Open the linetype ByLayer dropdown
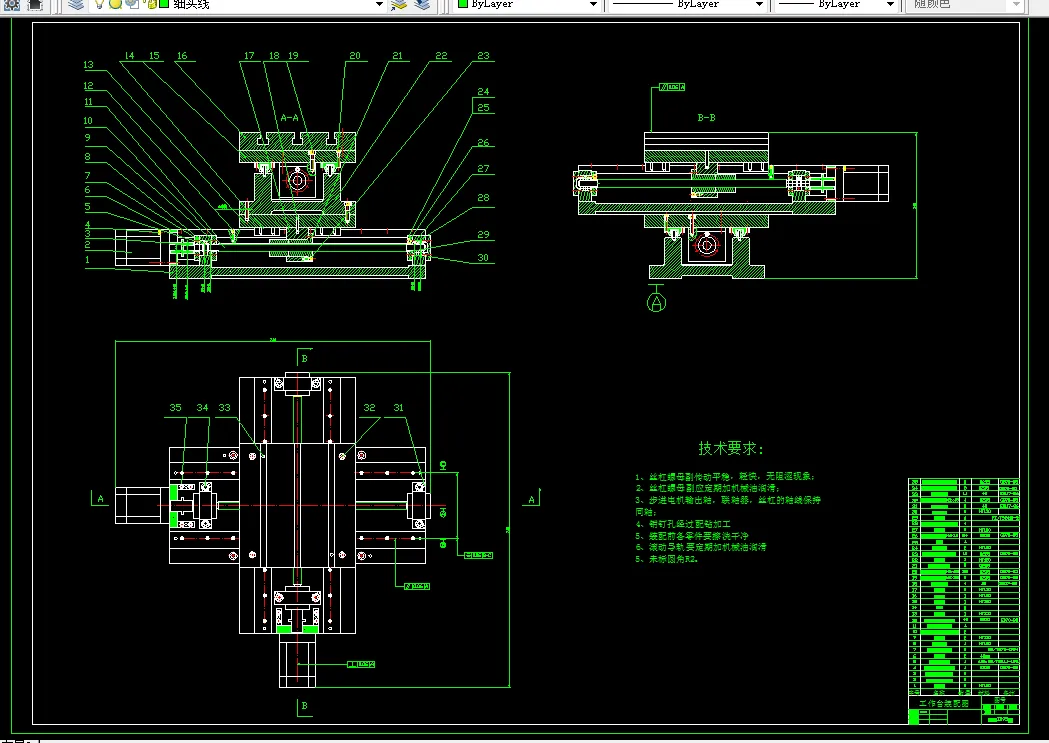The image size is (1049, 743). (x=759, y=4)
